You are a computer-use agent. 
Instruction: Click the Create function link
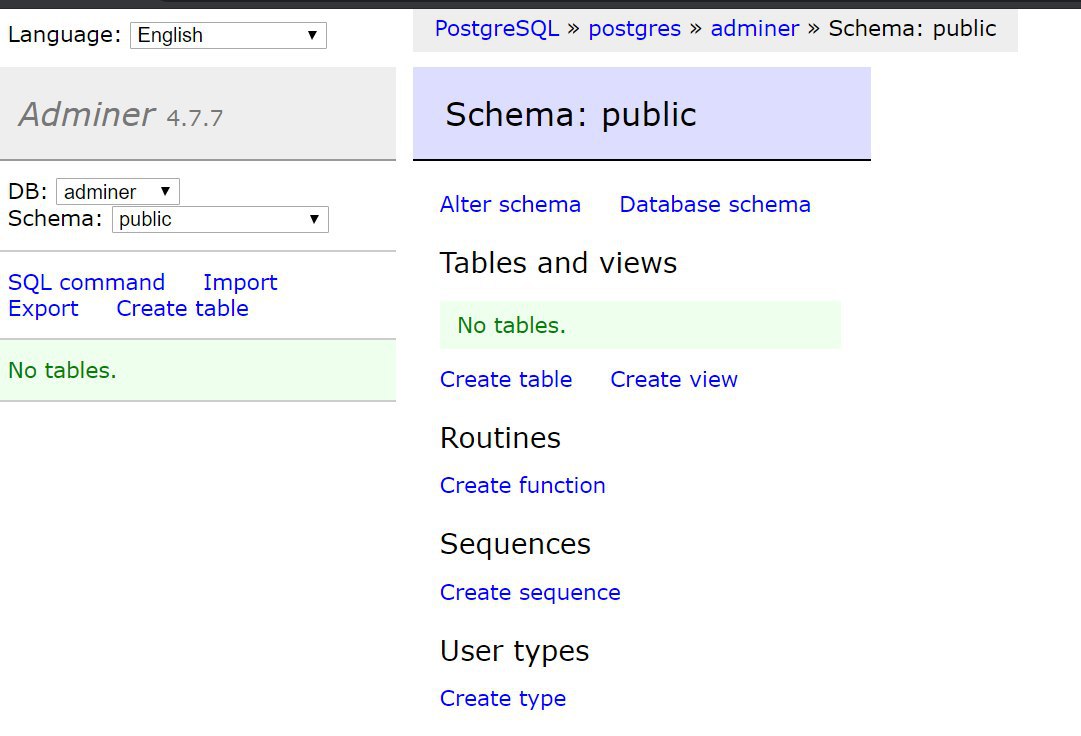pyautogui.click(x=523, y=485)
